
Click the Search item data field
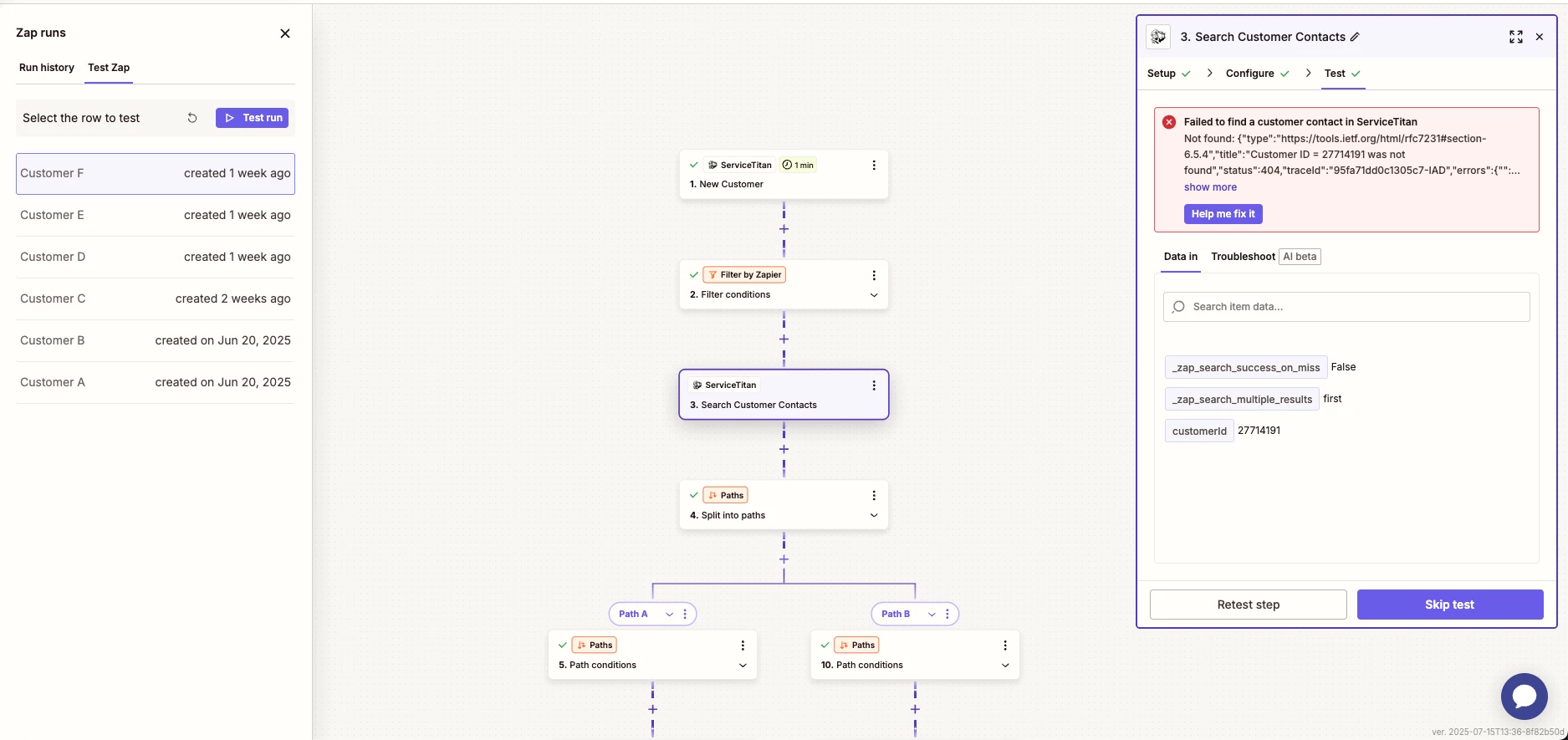(1346, 307)
